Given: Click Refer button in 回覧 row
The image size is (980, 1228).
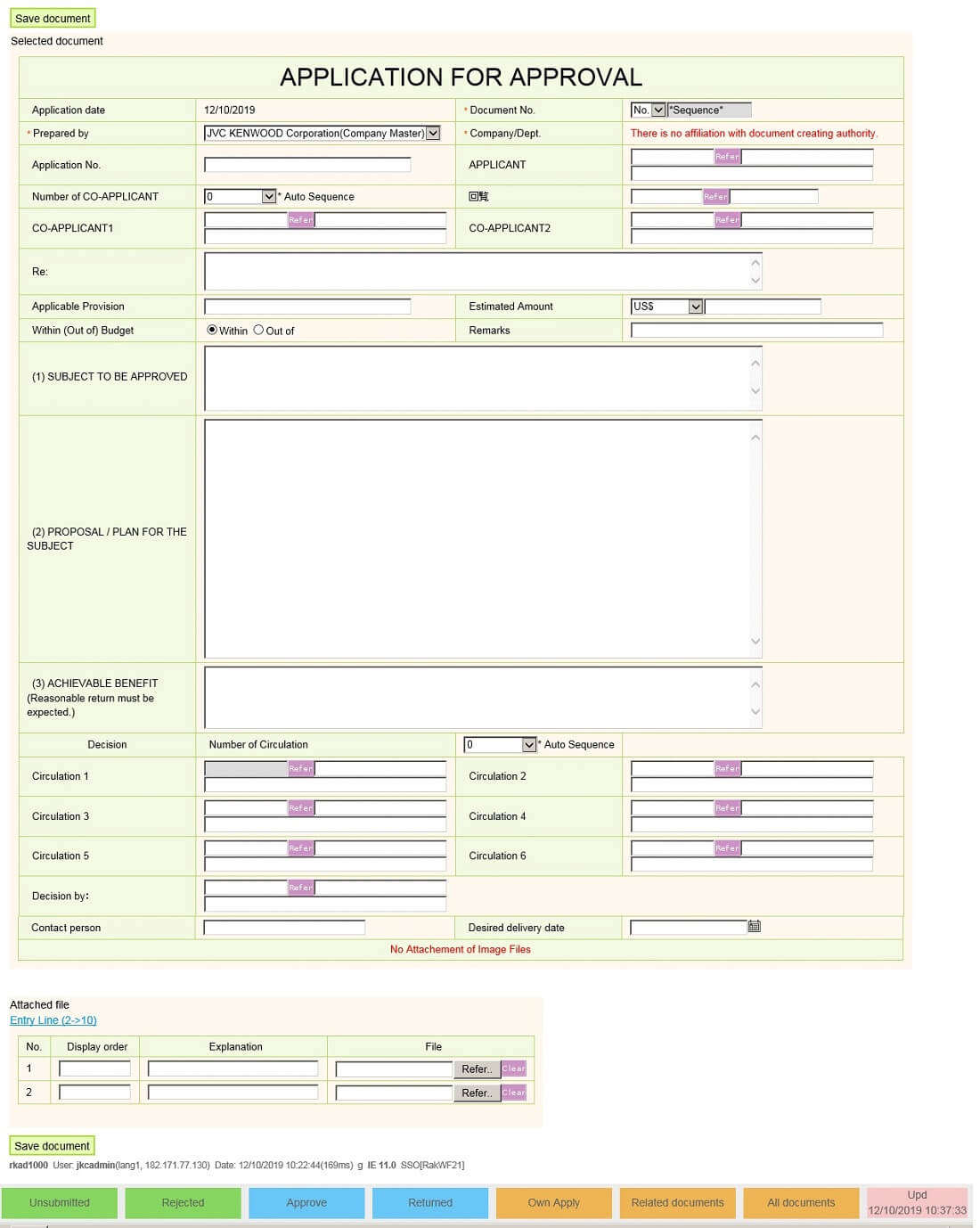Looking at the screenshot, I should [715, 196].
